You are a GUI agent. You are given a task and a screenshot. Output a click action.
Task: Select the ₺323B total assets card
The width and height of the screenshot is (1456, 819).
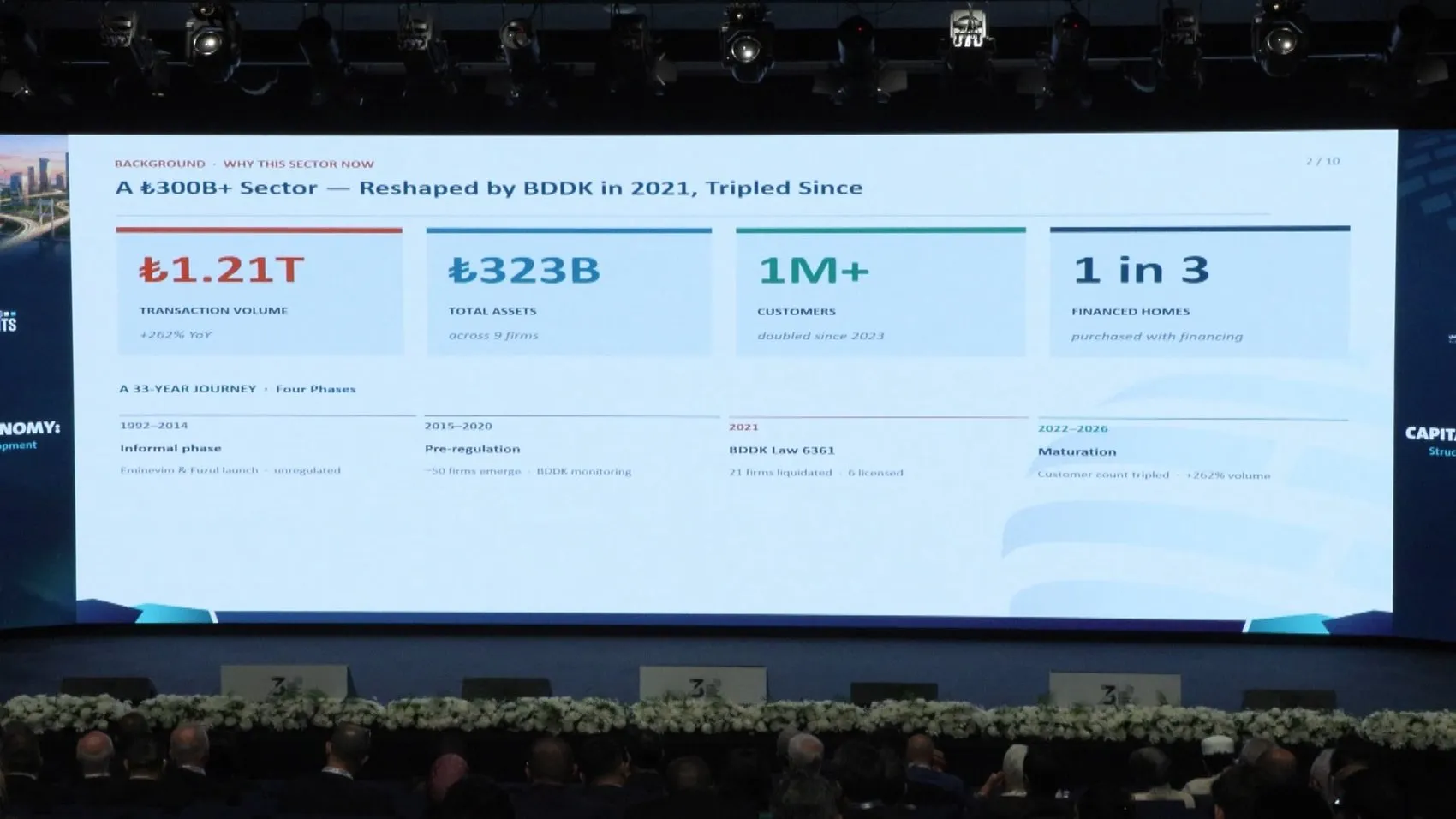(x=569, y=291)
